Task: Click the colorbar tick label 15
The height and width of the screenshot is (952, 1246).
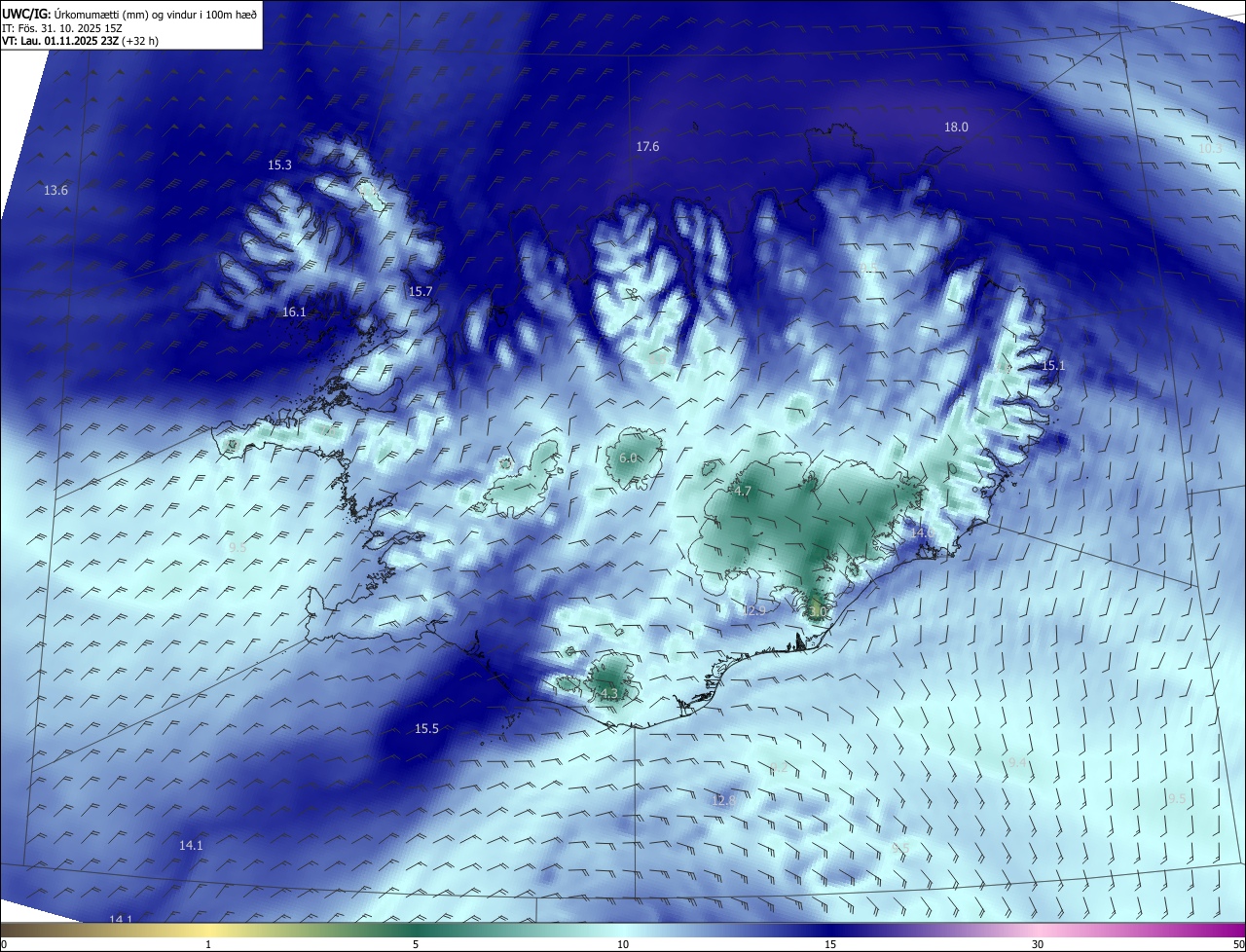Action: click(x=830, y=944)
